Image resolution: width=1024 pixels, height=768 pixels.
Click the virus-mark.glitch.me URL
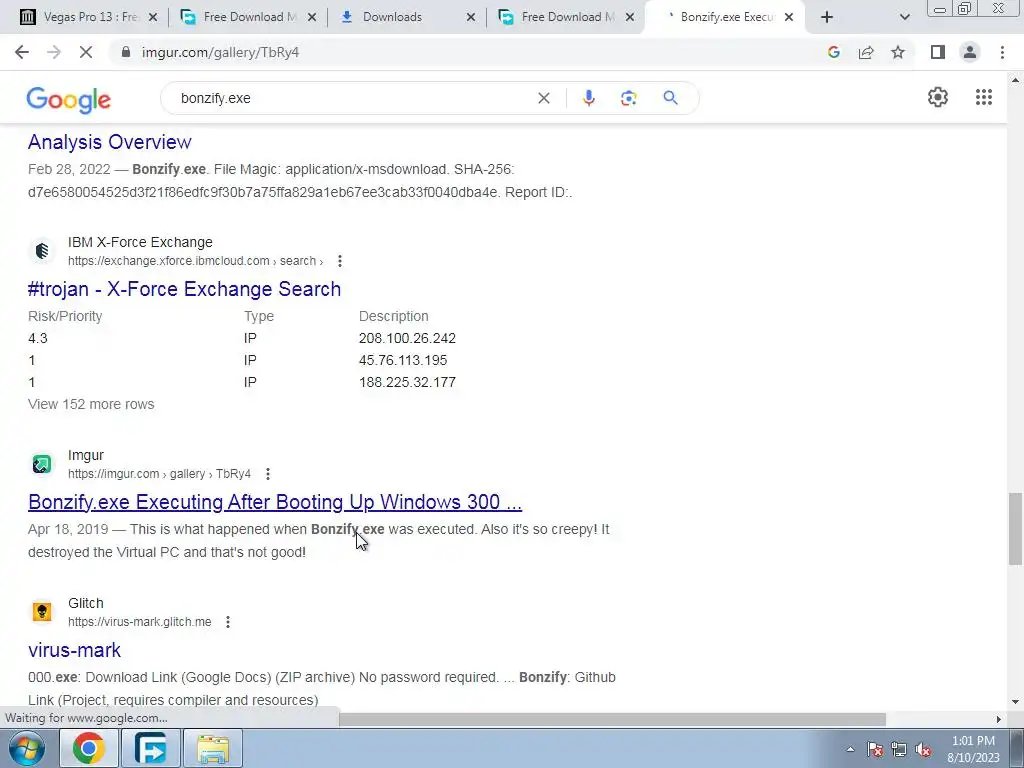tap(140, 622)
